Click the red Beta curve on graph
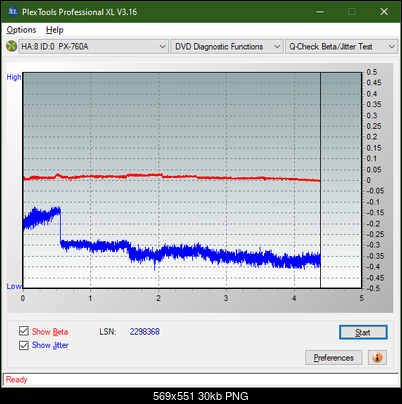 click(x=173, y=176)
